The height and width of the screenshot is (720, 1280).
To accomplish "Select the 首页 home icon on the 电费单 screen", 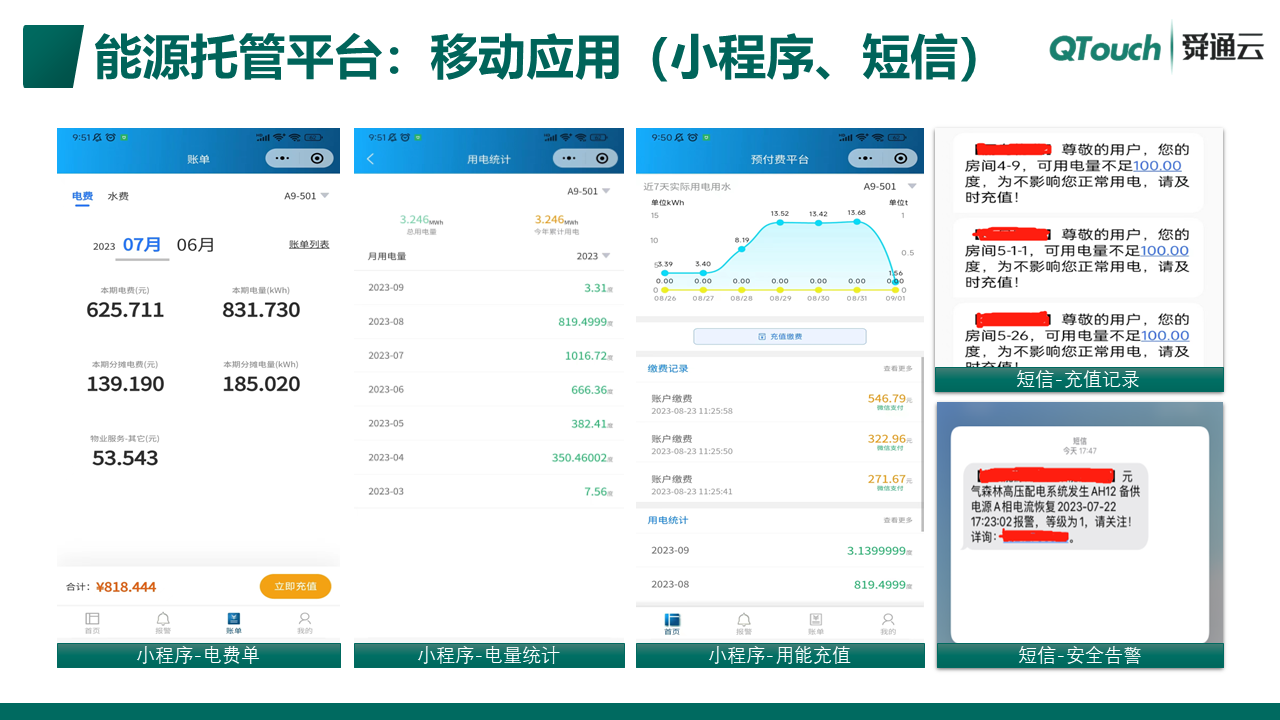I will [x=92, y=622].
